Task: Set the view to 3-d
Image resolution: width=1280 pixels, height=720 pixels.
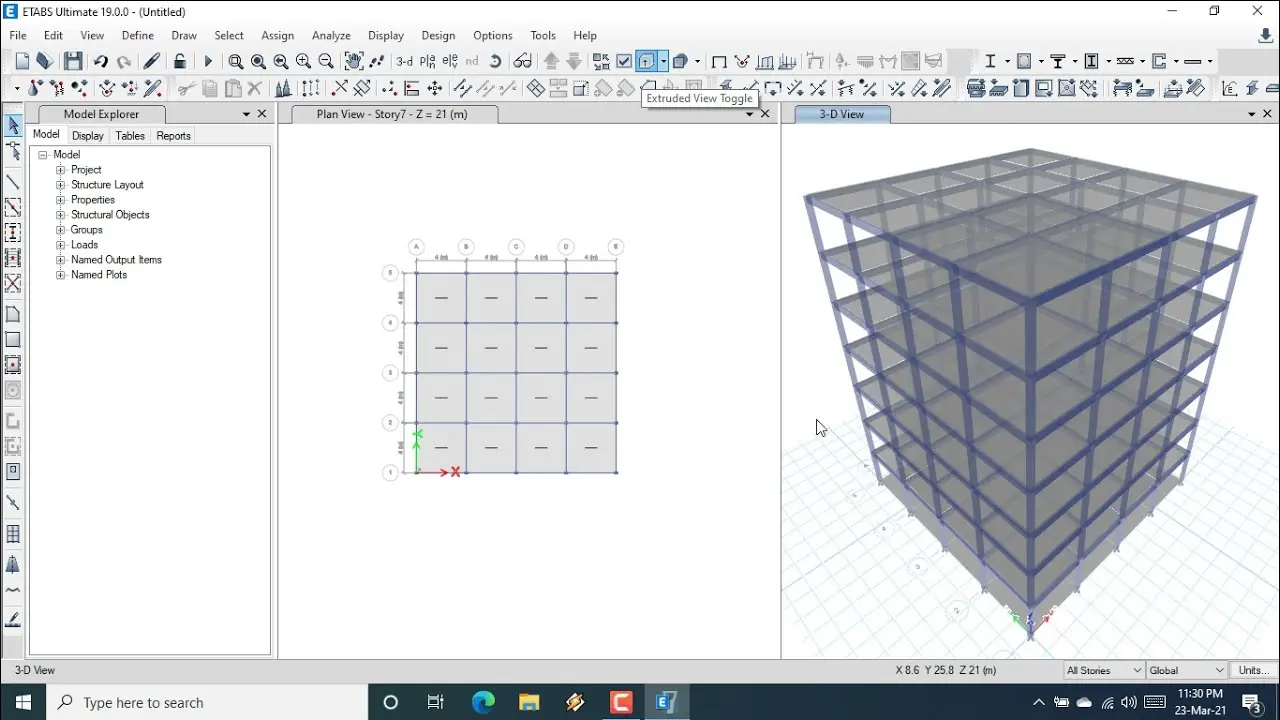Action: [404, 62]
